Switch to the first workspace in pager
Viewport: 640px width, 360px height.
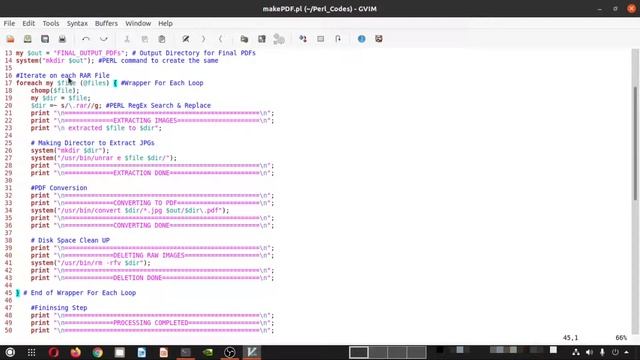tap(359, 352)
